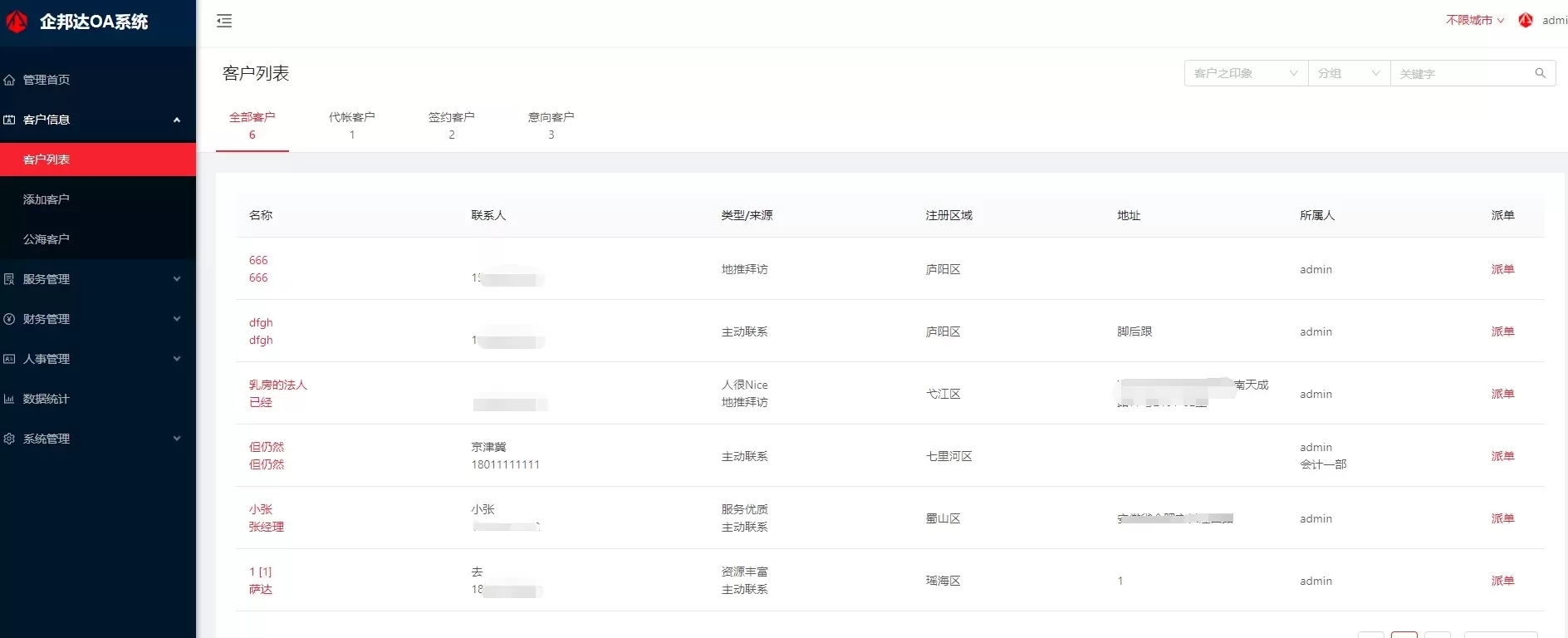Viewport: 1568px width, 638px height.
Task: Expand the 系统管理 menu
Action: tap(91, 439)
